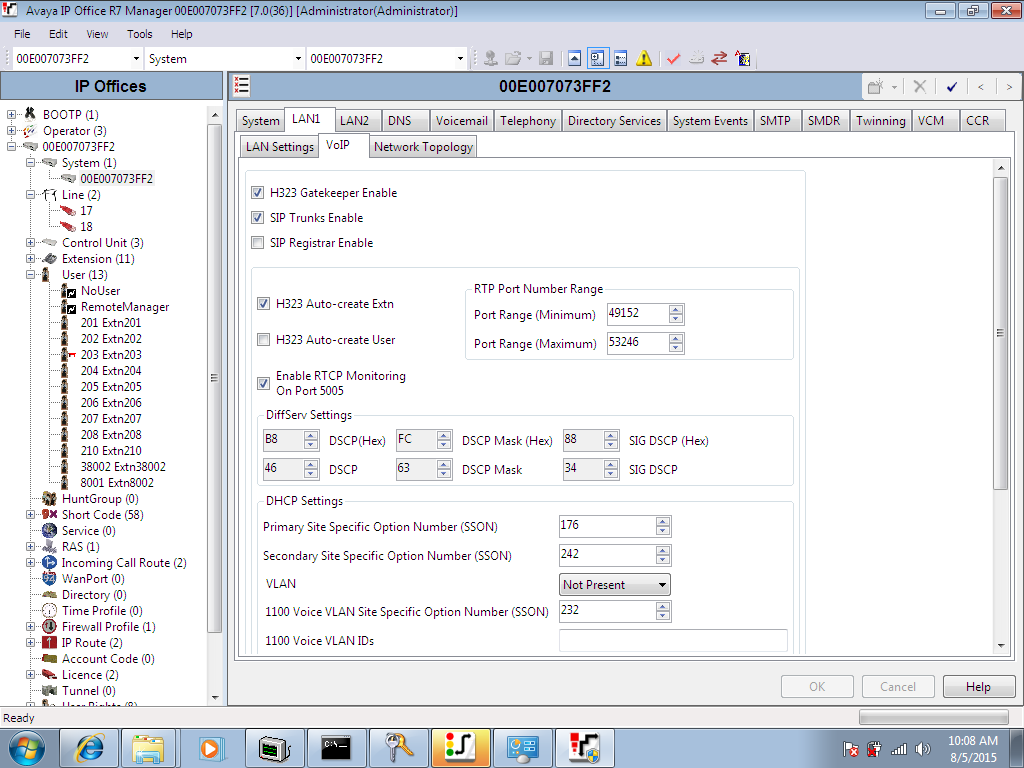Click the Open Configuration from IP Office icon

(490, 59)
